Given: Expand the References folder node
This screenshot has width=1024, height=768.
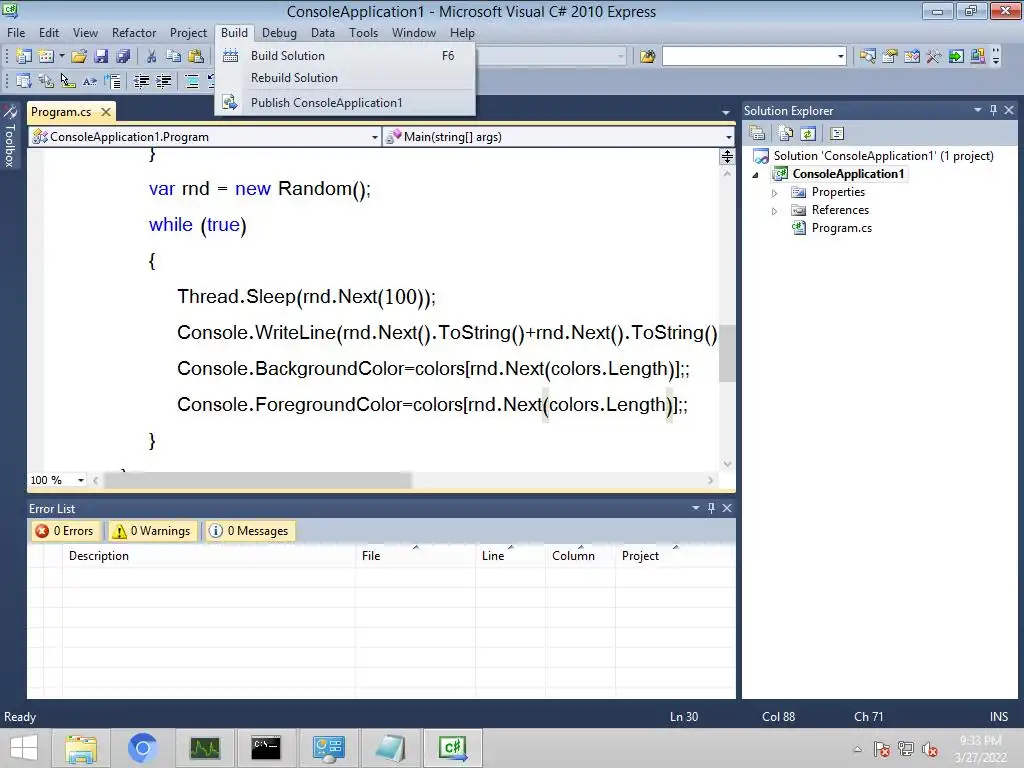Looking at the screenshot, I should (x=775, y=211).
